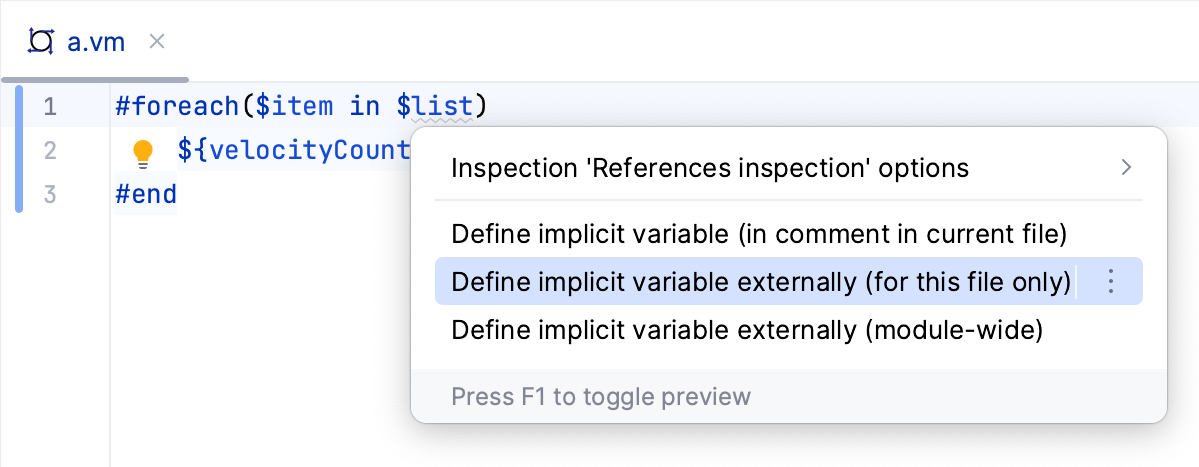Viewport: 1199px width, 467px height.
Task: Click the blue change marker in the gutter
Action: (x=18, y=150)
